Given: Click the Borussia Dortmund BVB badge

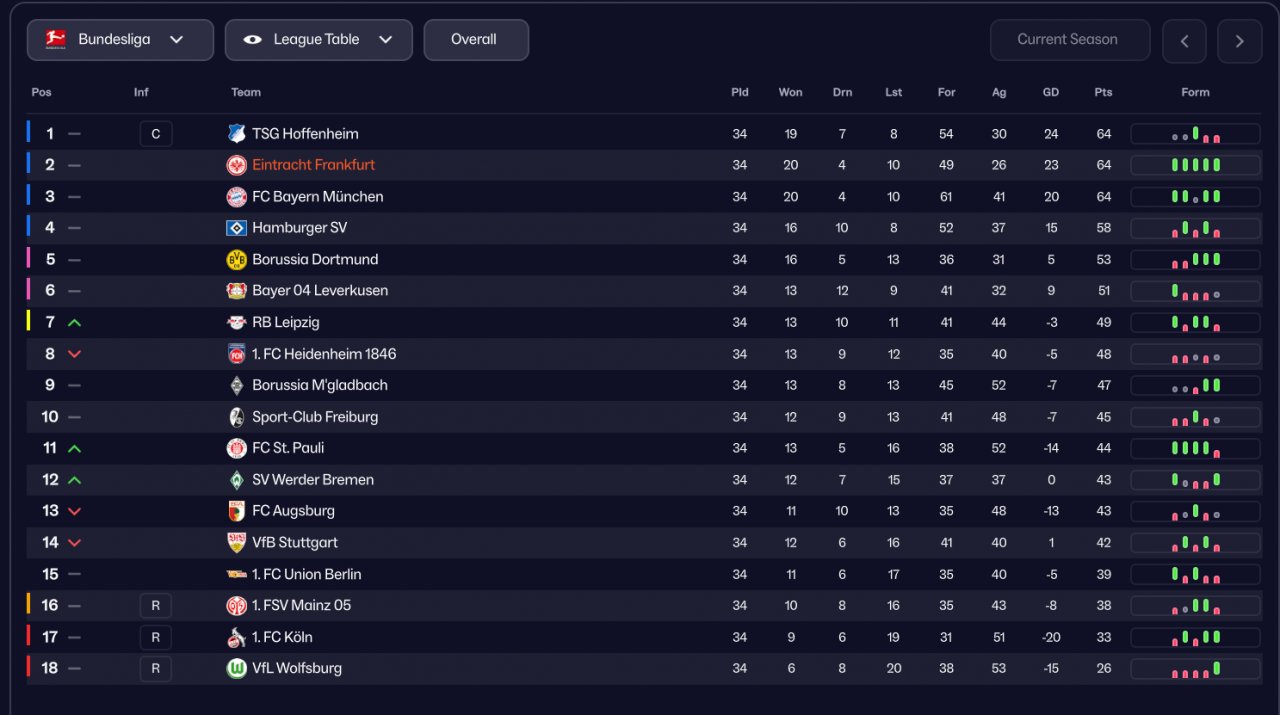Looking at the screenshot, I should (x=236, y=260).
